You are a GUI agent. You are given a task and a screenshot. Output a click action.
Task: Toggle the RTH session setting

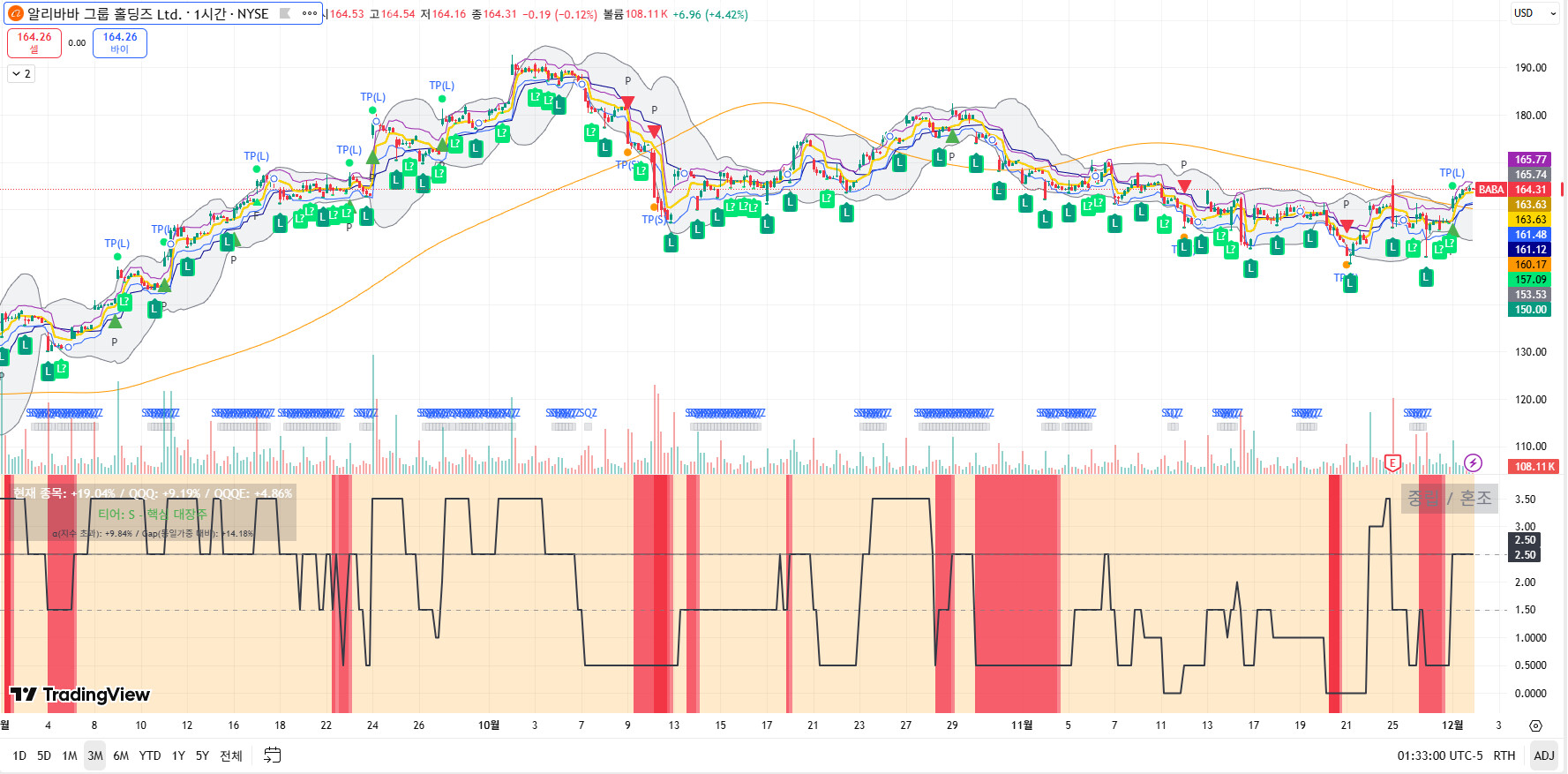click(1504, 755)
